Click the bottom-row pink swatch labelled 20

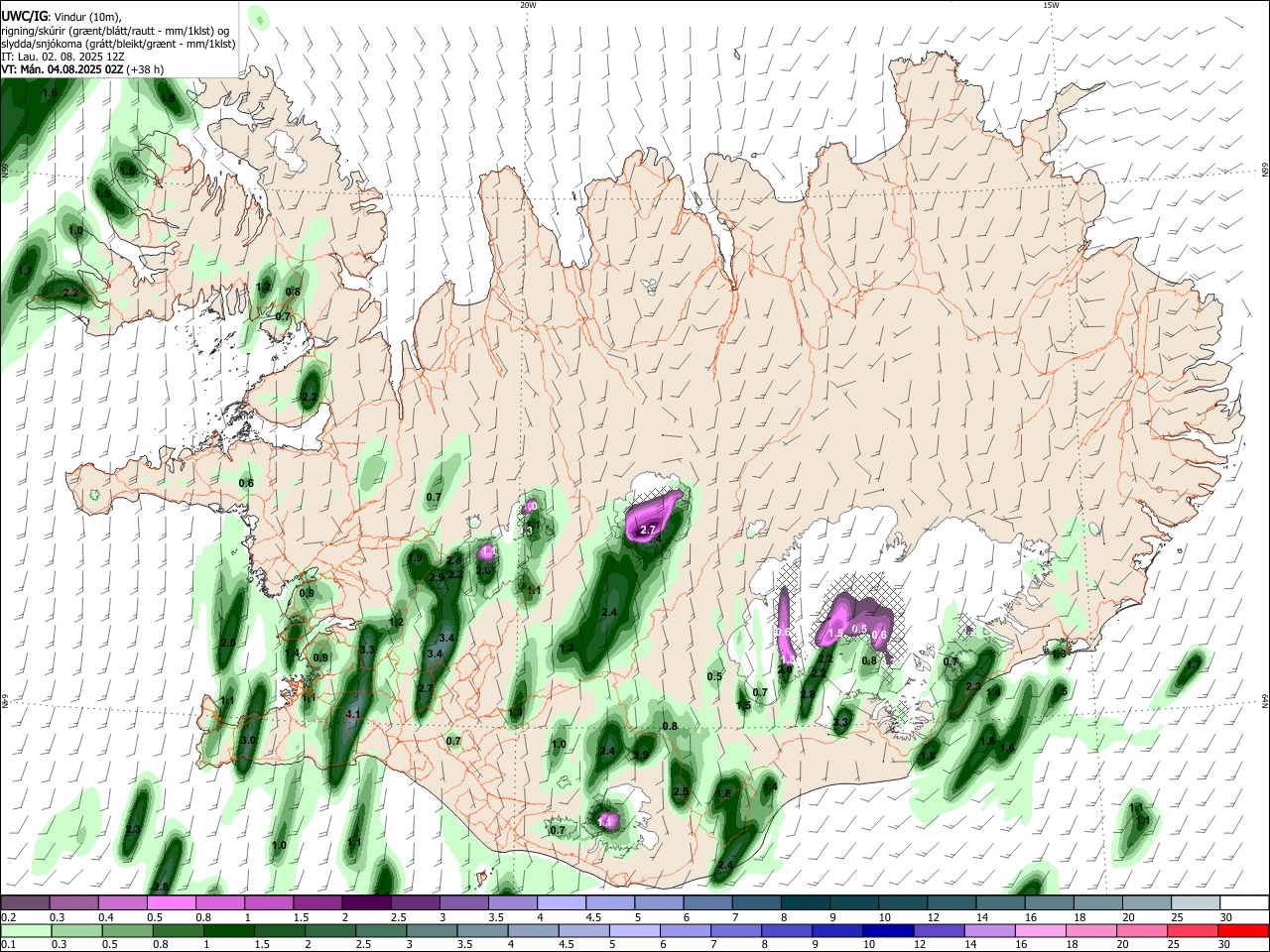coord(1143,930)
